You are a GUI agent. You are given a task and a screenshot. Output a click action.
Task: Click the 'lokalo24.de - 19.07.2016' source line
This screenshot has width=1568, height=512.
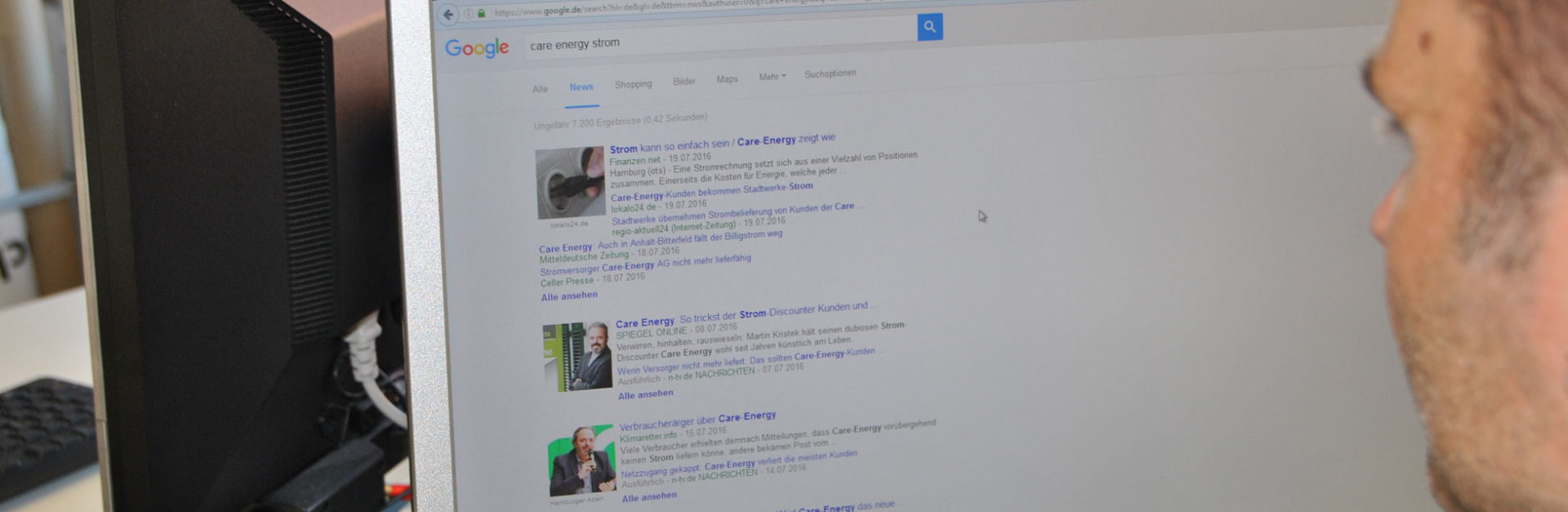click(x=658, y=206)
